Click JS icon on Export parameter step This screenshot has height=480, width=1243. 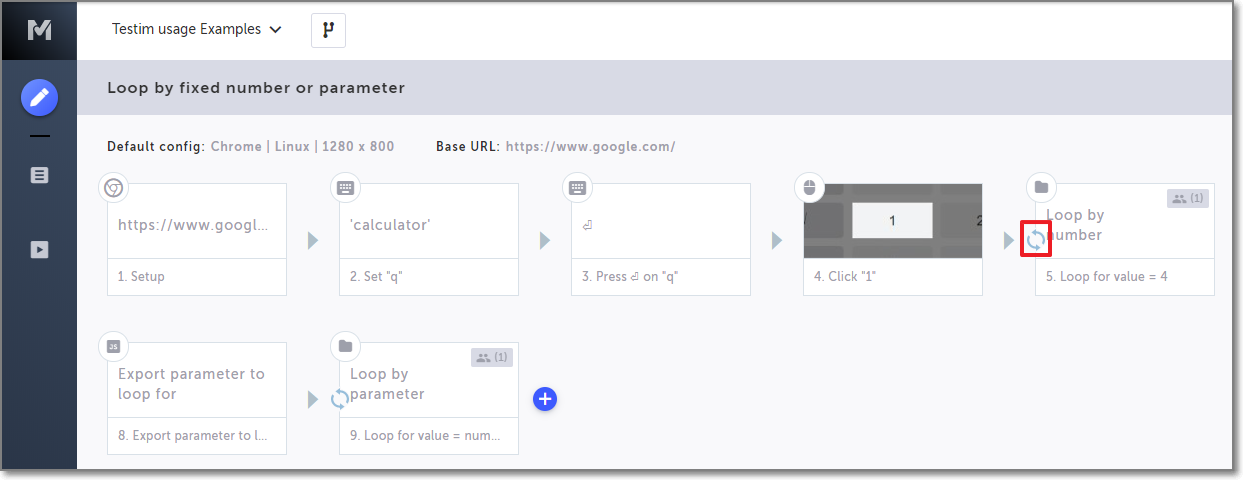coord(114,346)
